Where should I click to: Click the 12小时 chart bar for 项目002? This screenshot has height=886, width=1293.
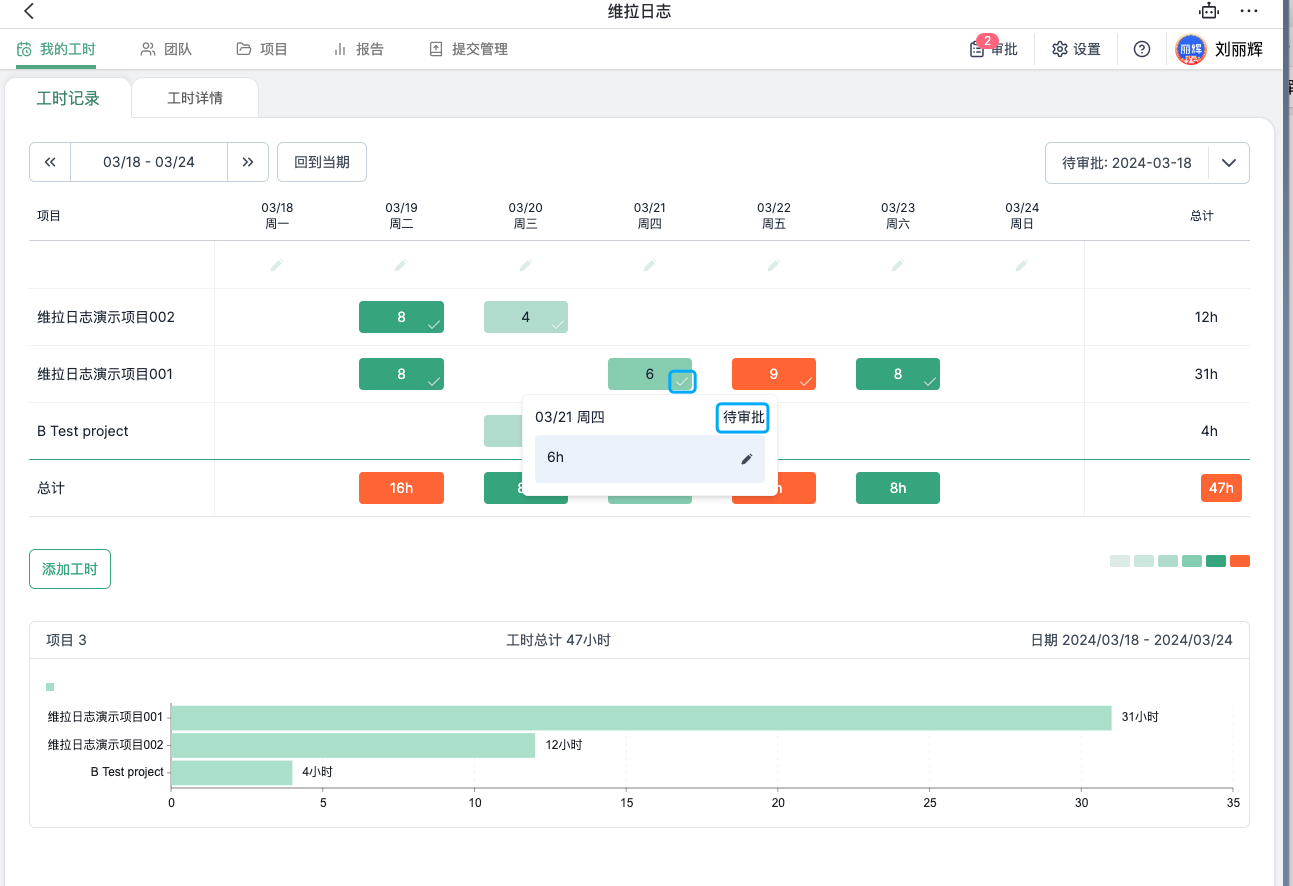point(353,745)
